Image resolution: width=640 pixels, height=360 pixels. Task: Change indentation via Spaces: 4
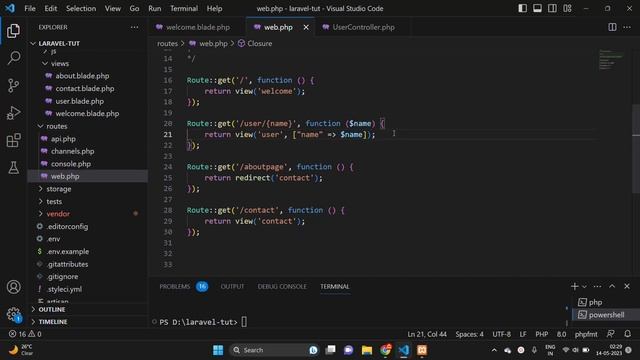[x=469, y=334]
